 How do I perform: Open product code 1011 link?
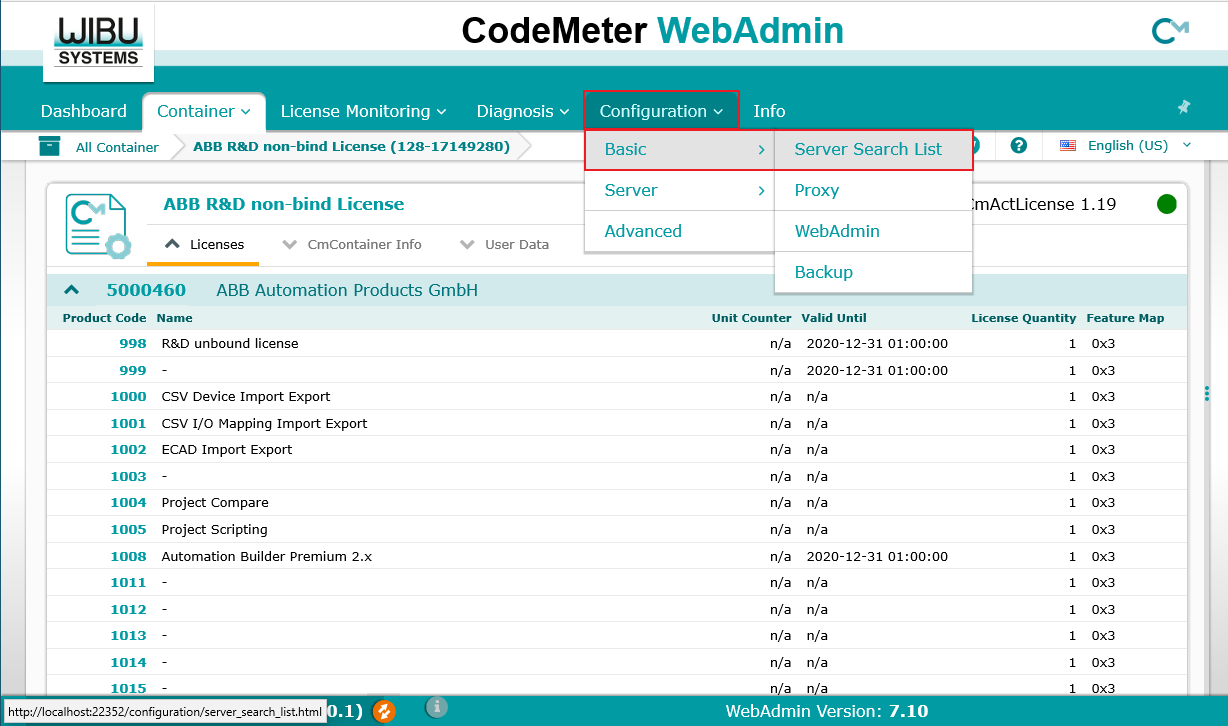point(128,582)
